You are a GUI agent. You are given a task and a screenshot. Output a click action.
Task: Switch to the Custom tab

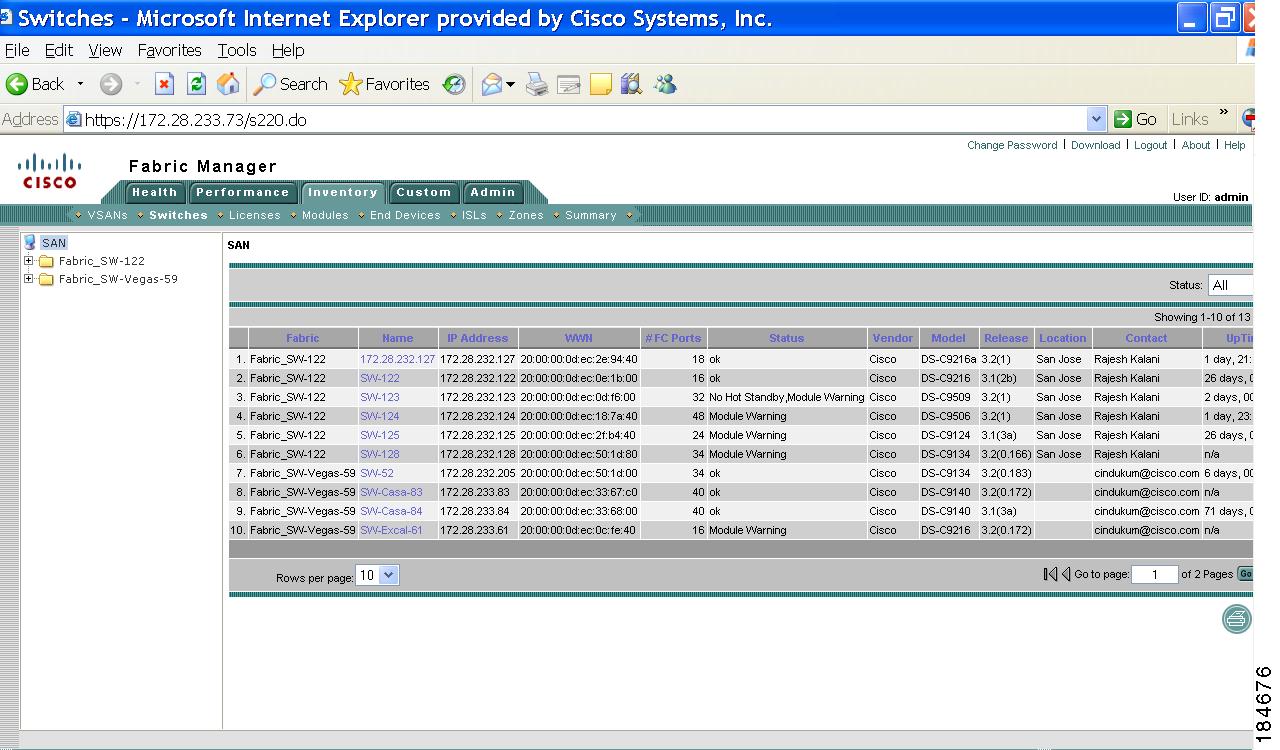[423, 192]
